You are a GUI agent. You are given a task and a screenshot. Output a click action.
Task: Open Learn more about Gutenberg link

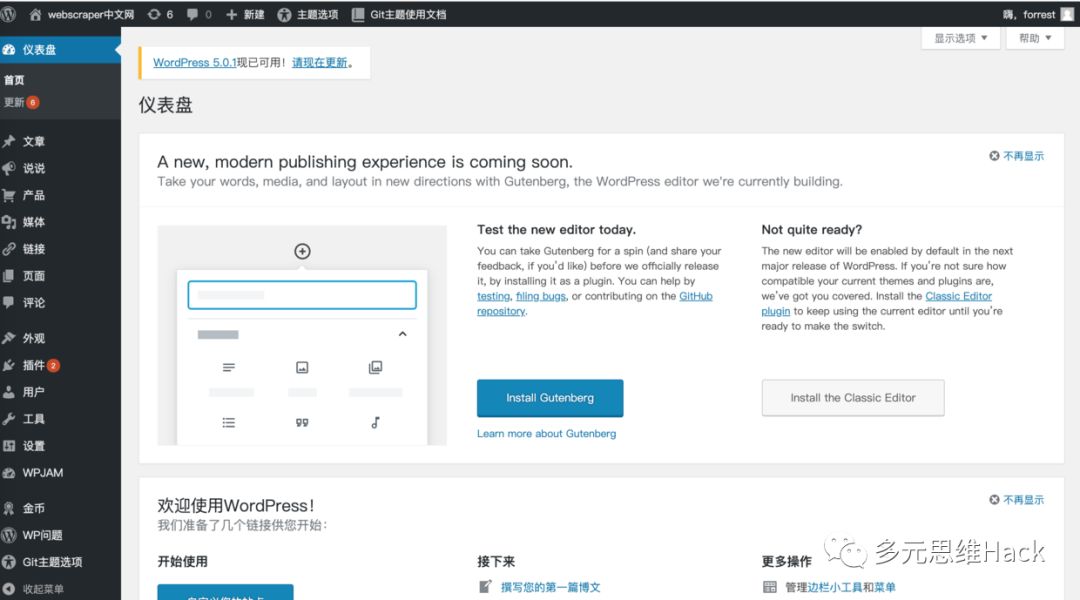pyautogui.click(x=546, y=433)
